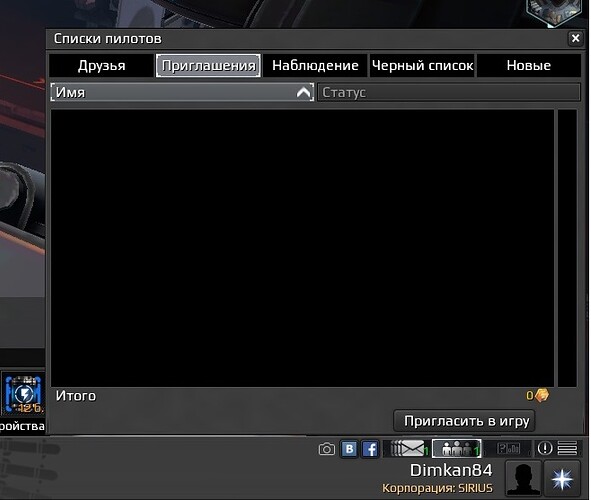Click the pilot name Dimkan84
591x500 pixels.
[x=451, y=470]
